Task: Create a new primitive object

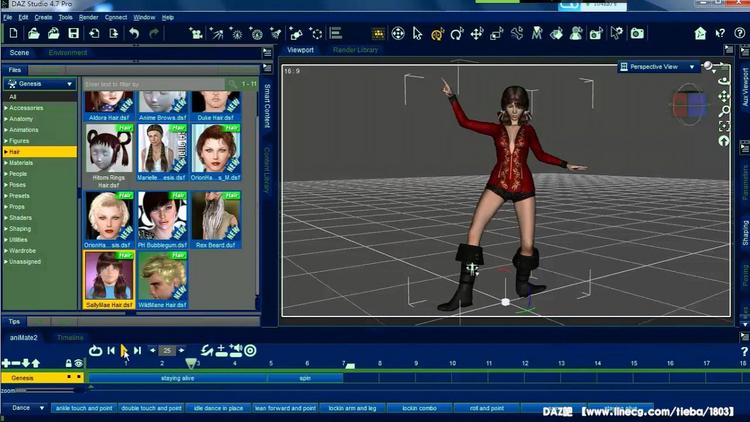Action: coord(296,33)
